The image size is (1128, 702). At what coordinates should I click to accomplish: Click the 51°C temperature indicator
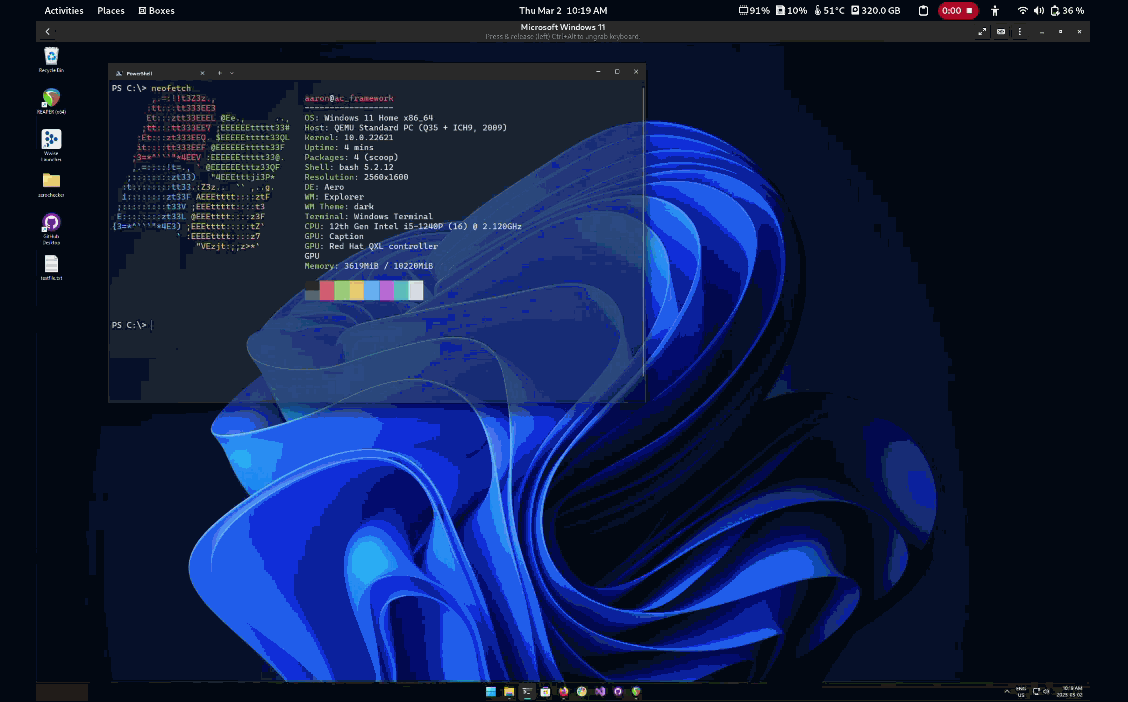point(829,11)
